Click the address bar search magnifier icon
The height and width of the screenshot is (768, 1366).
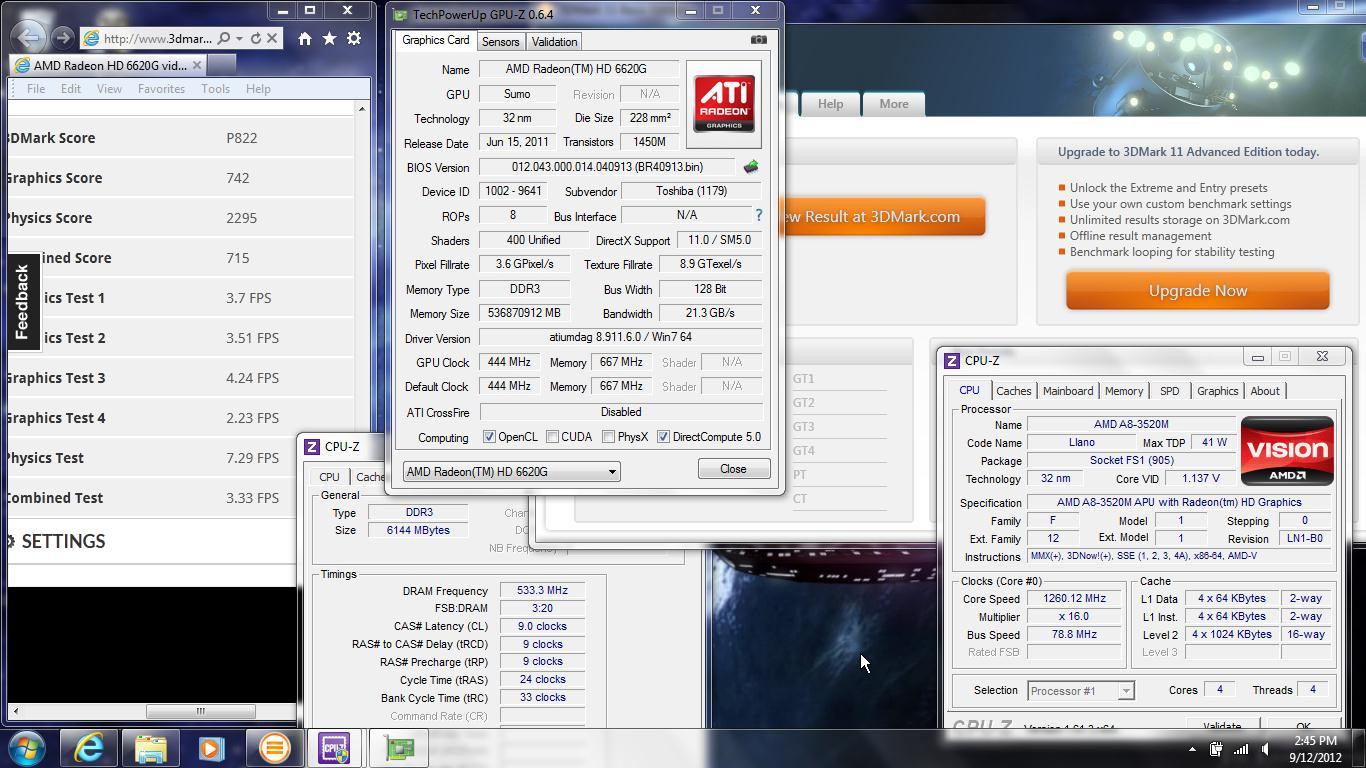point(224,38)
